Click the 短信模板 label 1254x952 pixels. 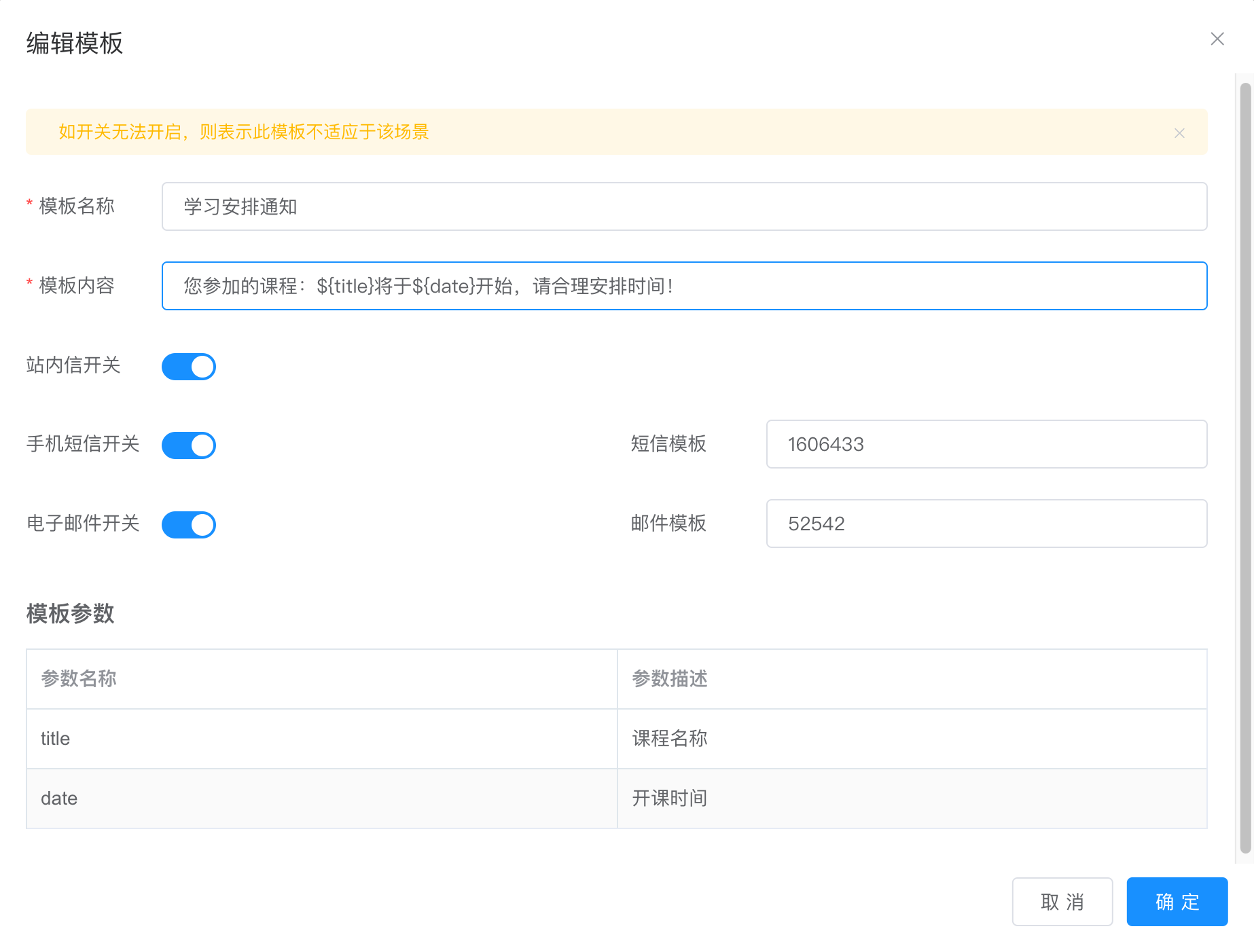[668, 444]
